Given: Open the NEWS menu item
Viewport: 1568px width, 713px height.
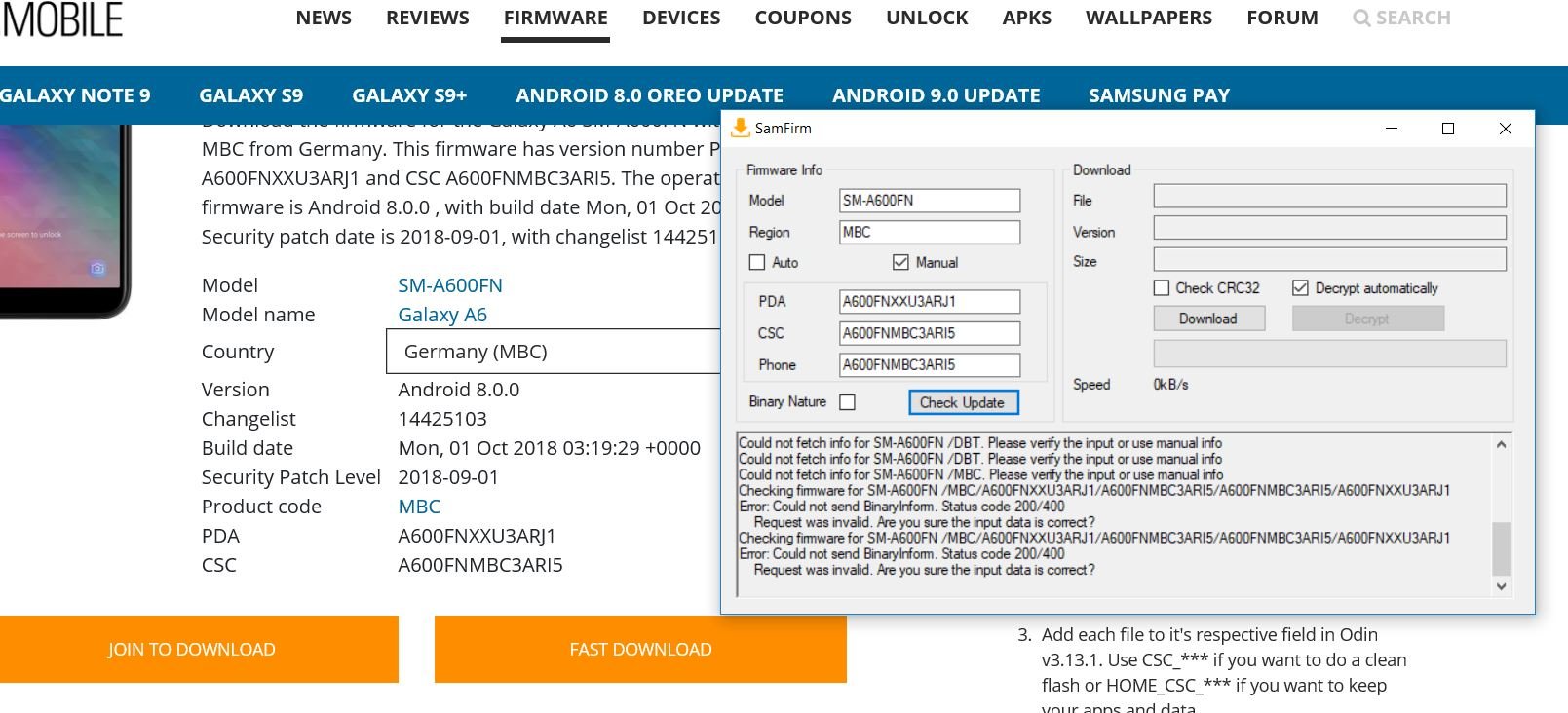Looking at the screenshot, I should click(324, 19).
